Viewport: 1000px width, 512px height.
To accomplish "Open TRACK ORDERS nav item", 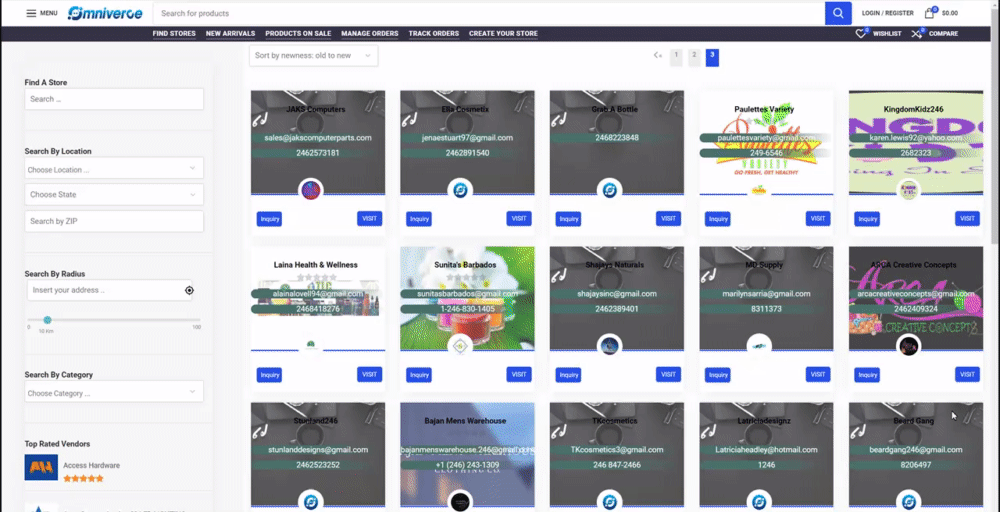I will point(434,34).
